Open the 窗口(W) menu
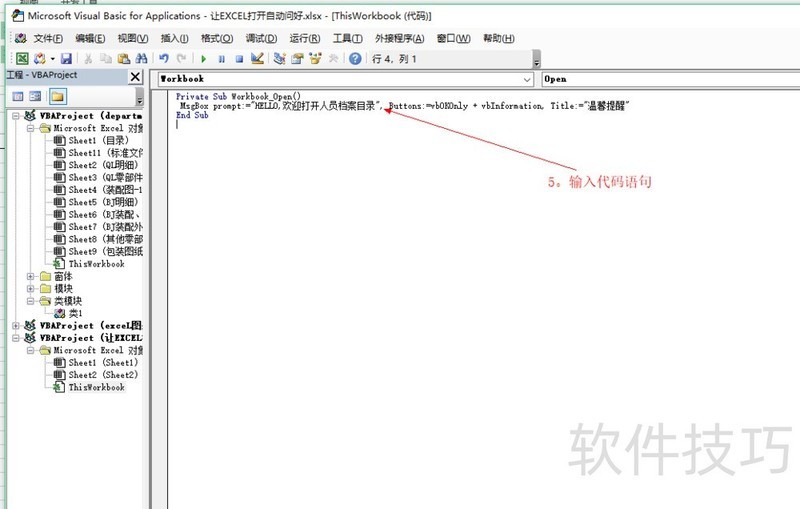This screenshot has width=800, height=509. pos(454,38)
